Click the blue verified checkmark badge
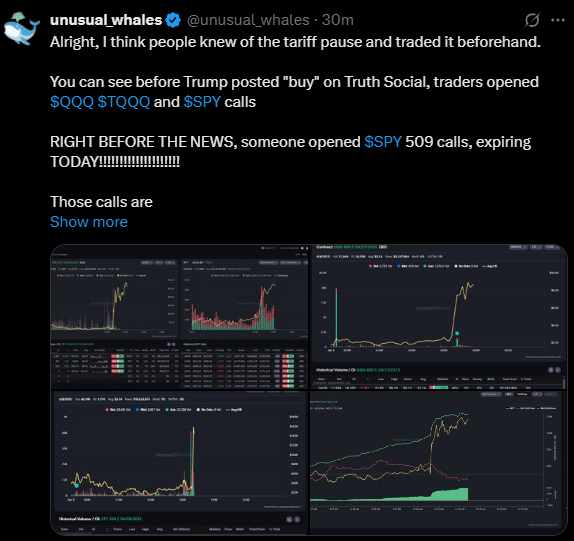This screenshot has width=574, height=541. click(x=173, y=20)
